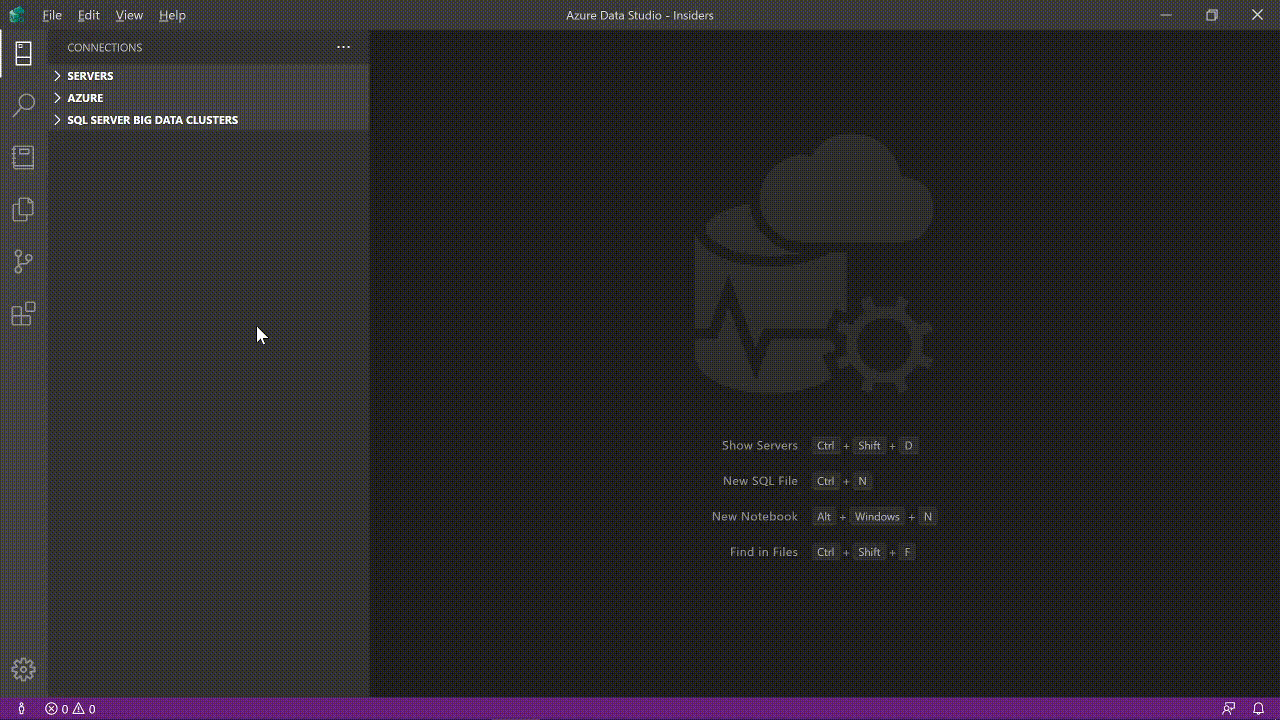Open the notifications bell in the status bar
The height and width of the screenshot is (720, 1280).
1259,708
